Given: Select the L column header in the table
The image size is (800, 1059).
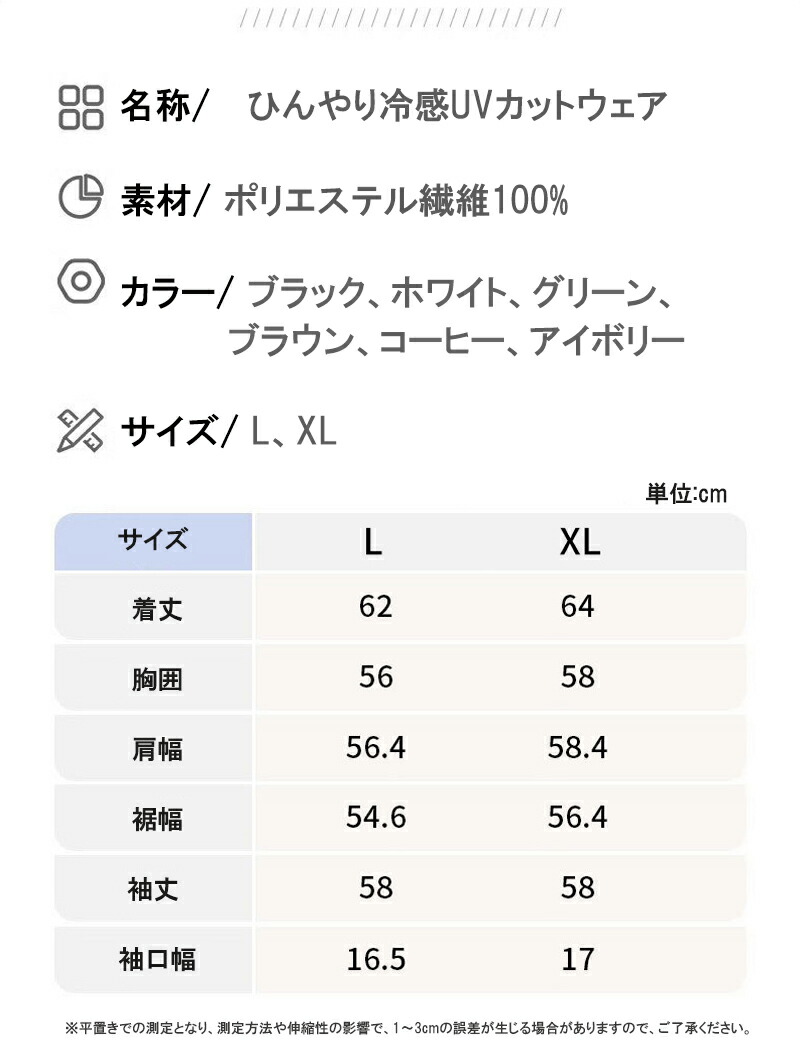Looking at the screenshot, I should 373,542.
